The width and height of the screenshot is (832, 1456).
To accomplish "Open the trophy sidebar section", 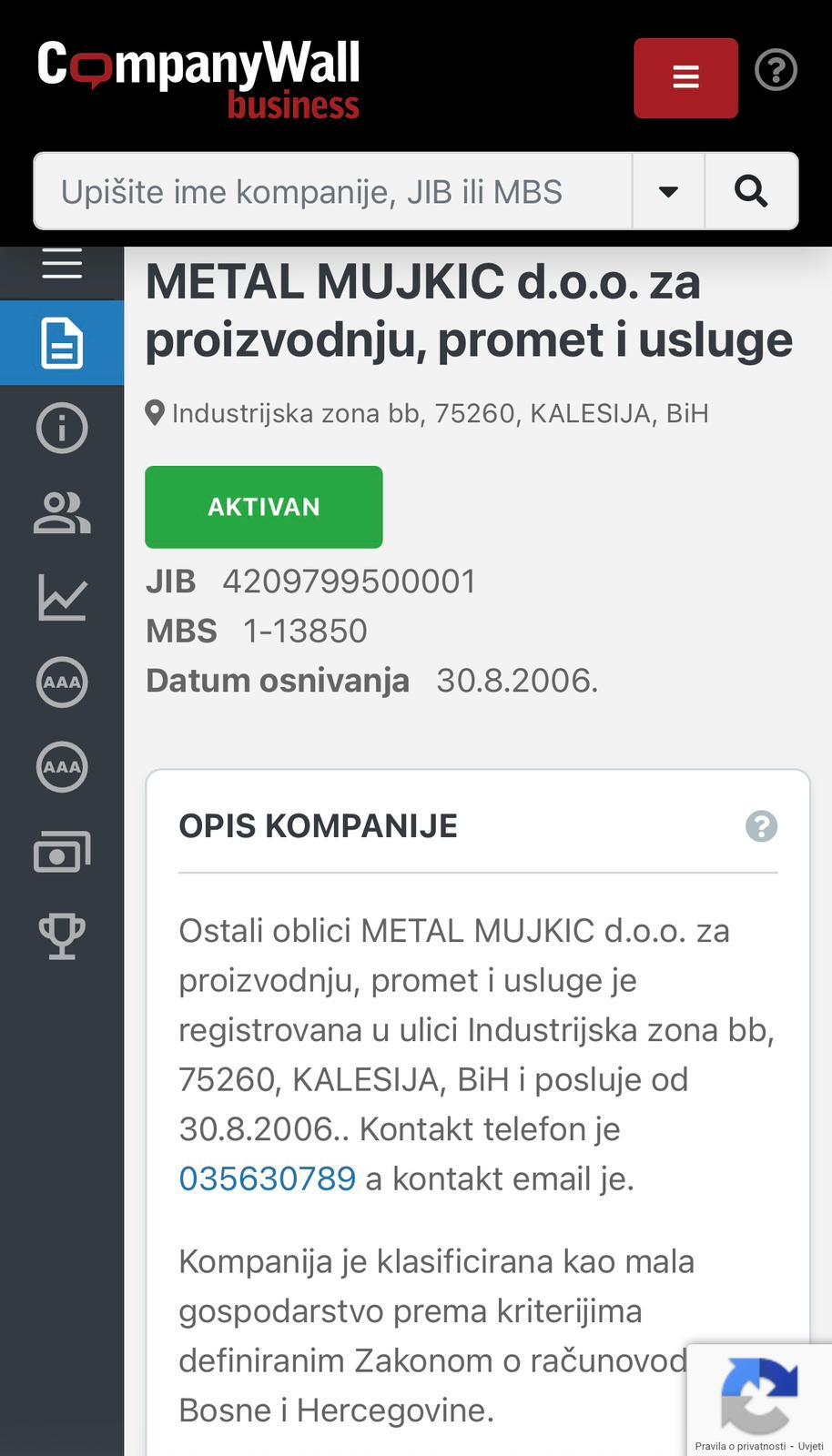I will pos(62,936).
